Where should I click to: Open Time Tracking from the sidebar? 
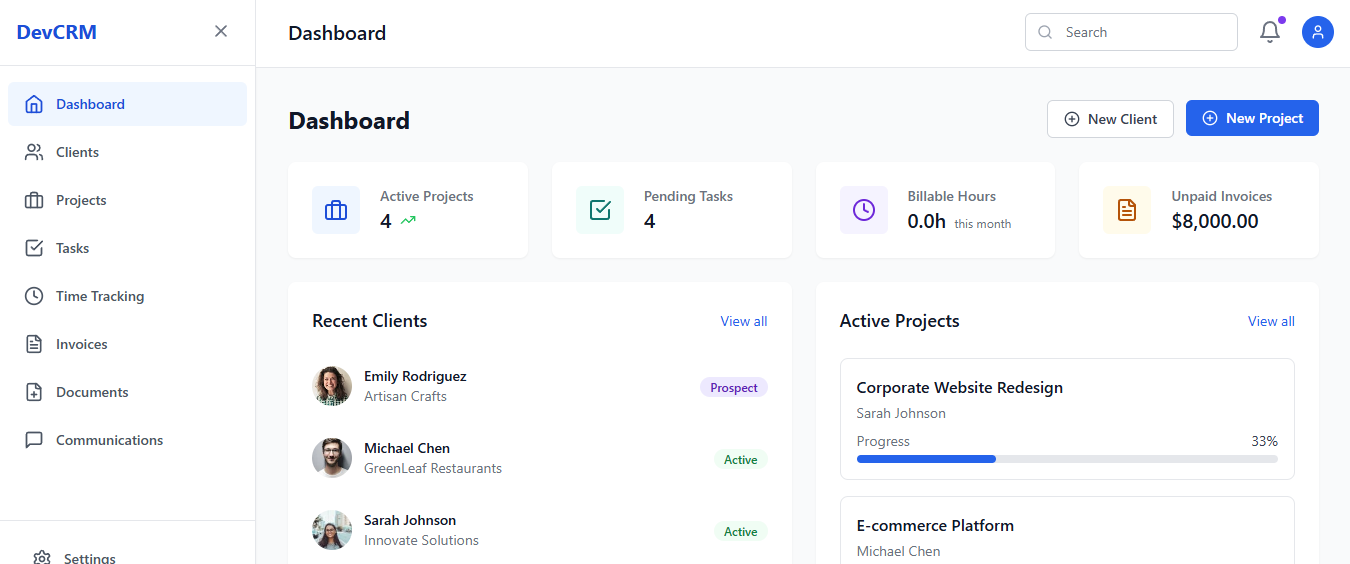127,296
